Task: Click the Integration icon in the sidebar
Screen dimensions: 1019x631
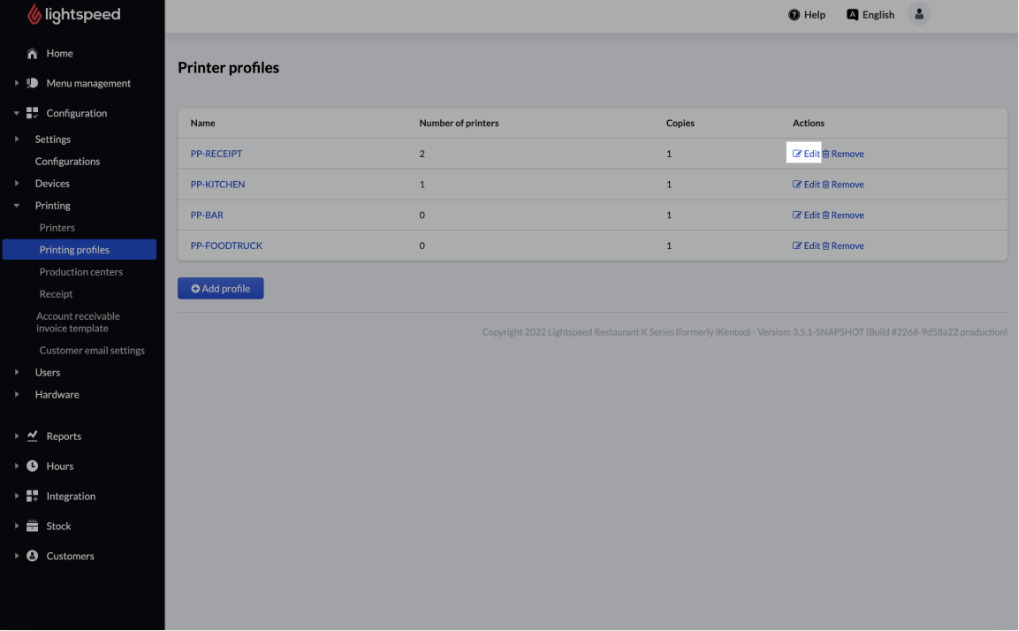Action: [32, 496]
